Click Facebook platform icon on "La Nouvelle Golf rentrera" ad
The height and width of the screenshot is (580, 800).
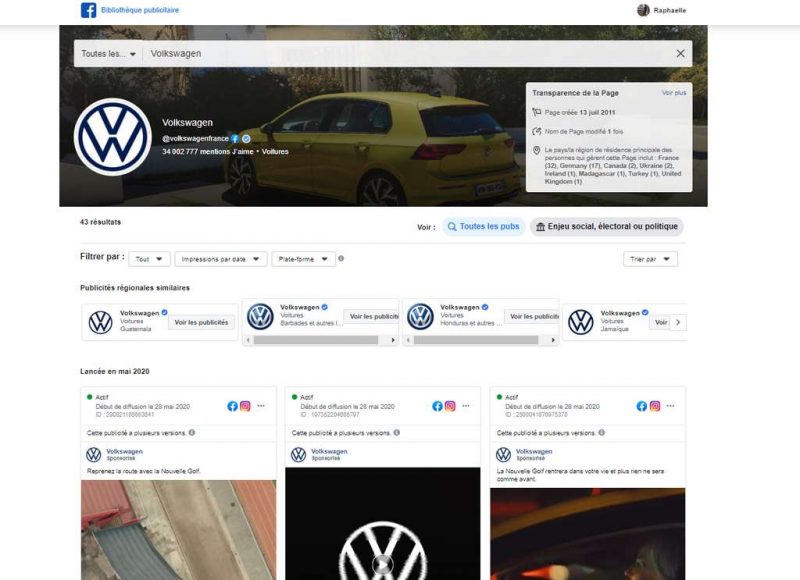click(642, 406)
